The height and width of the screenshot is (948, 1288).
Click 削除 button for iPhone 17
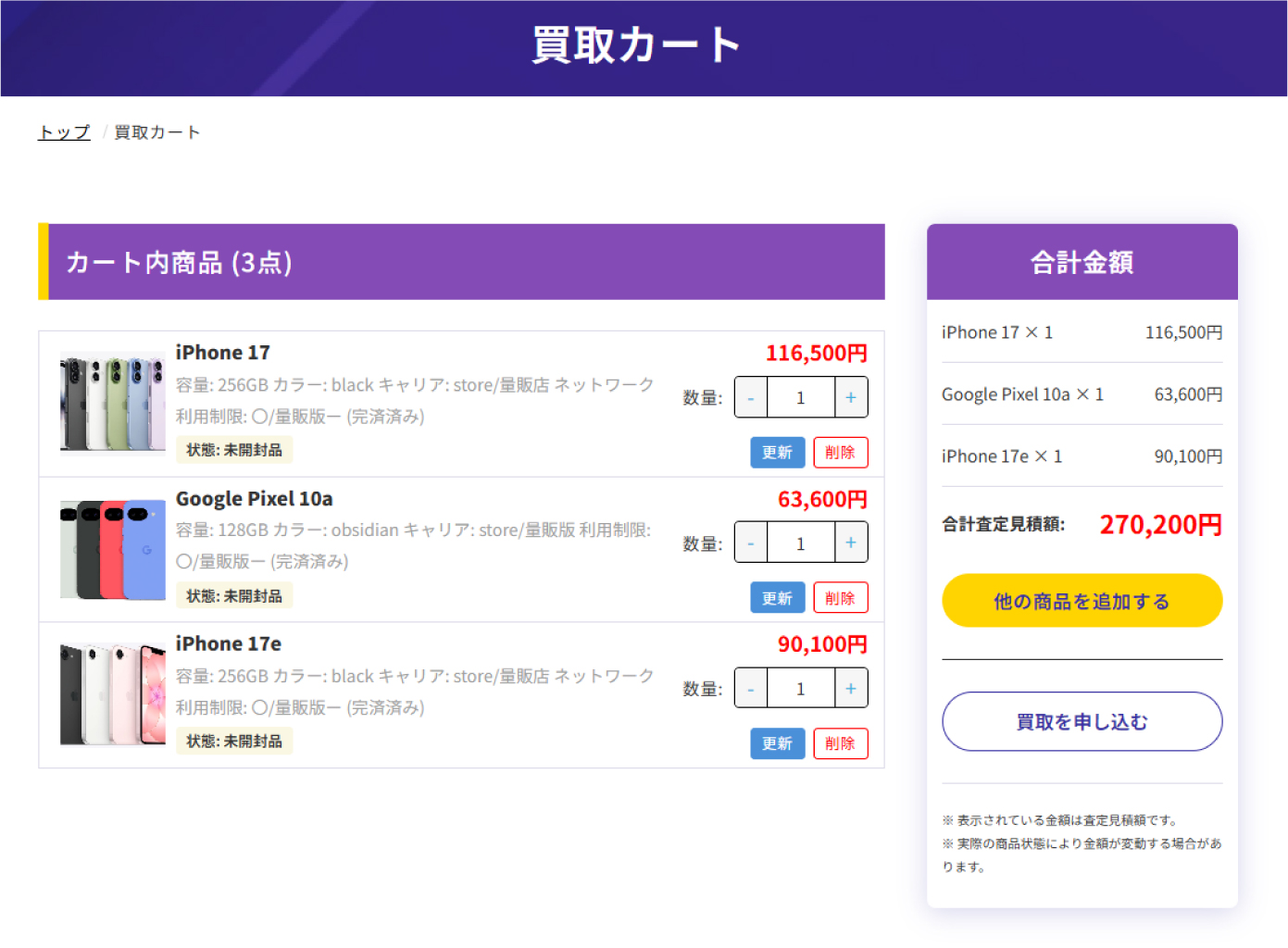pyautogui.click(x=841, y=453)
